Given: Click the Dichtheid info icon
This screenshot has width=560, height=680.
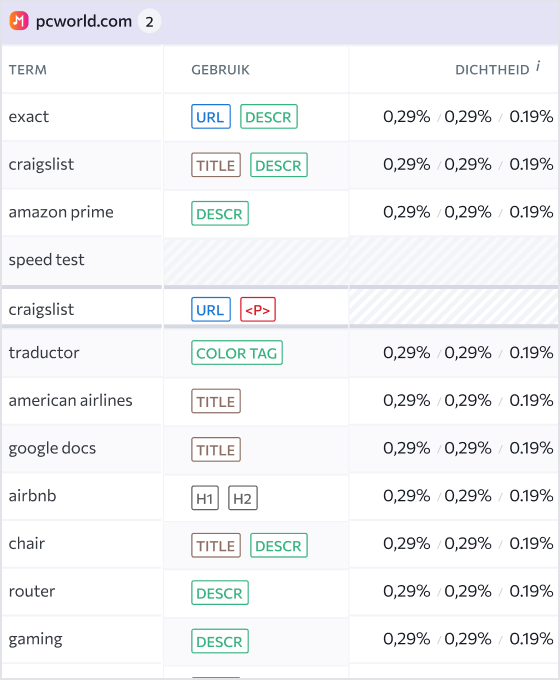Looking at the screenshot, I should [x=538, y=66].
